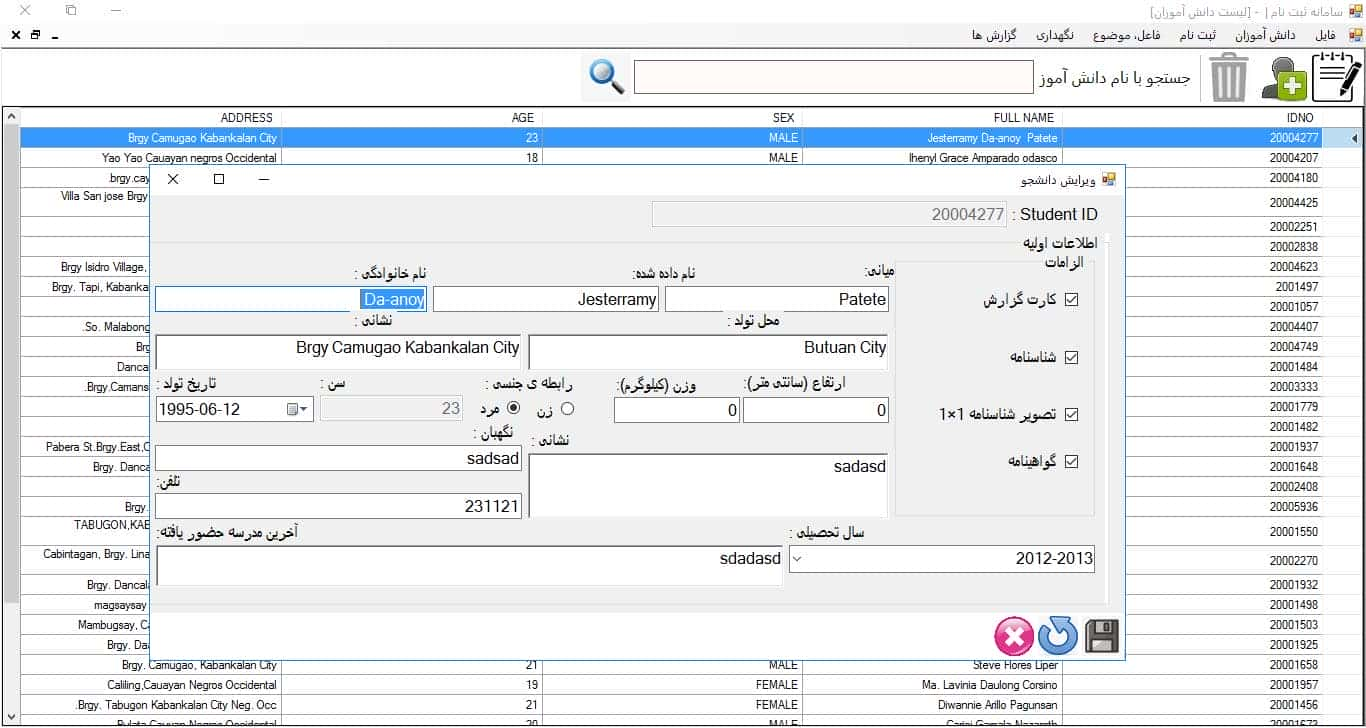
Task: Click the AGE column header
Action: coord(412,118)
